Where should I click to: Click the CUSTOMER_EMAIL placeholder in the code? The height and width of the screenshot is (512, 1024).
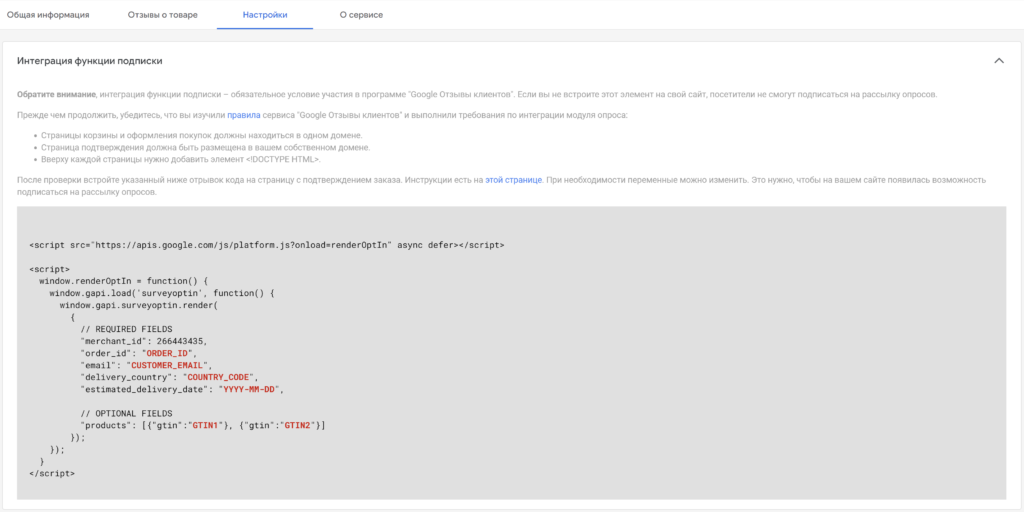(168, 365)
